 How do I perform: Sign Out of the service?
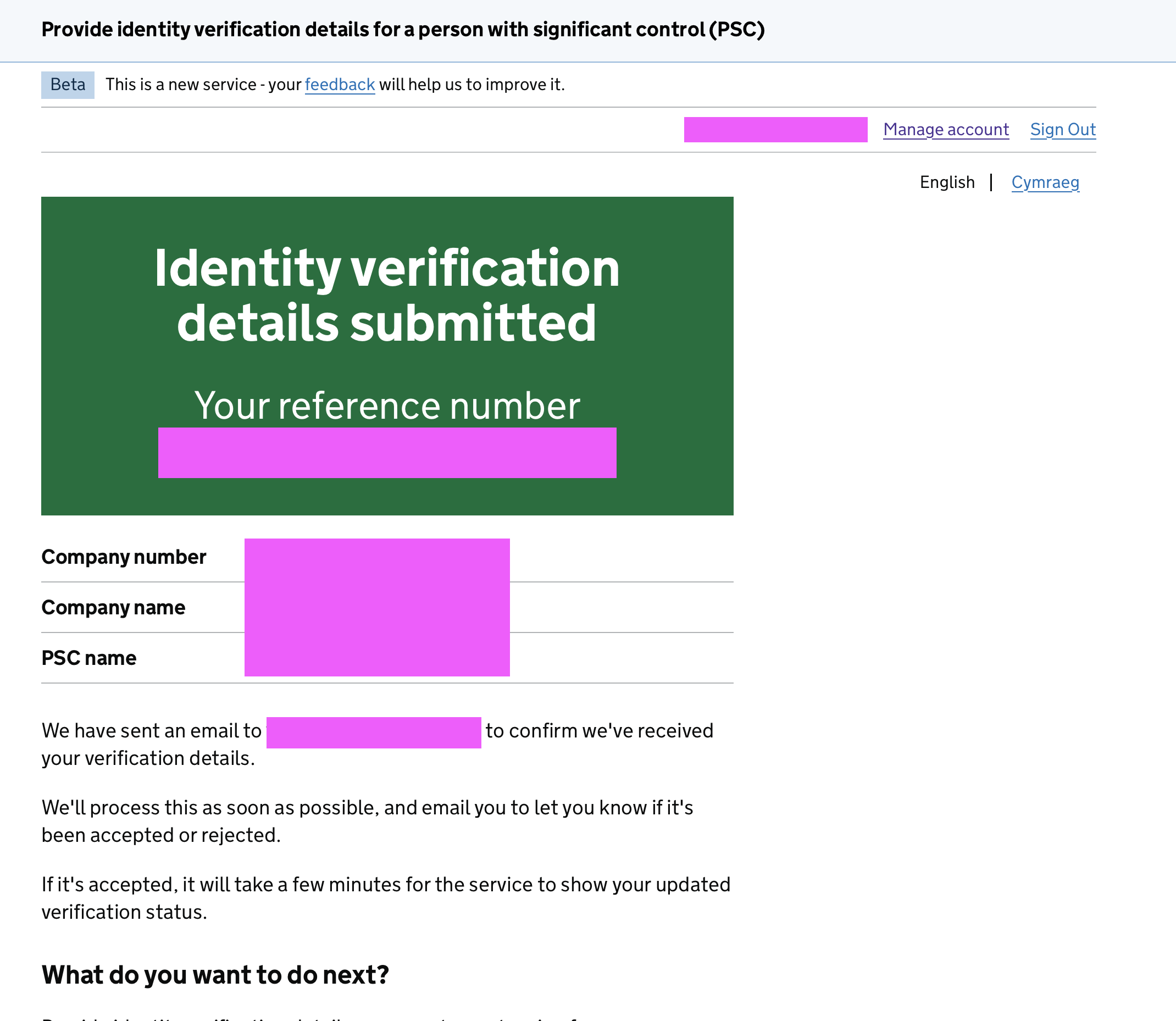point(1063,129)
